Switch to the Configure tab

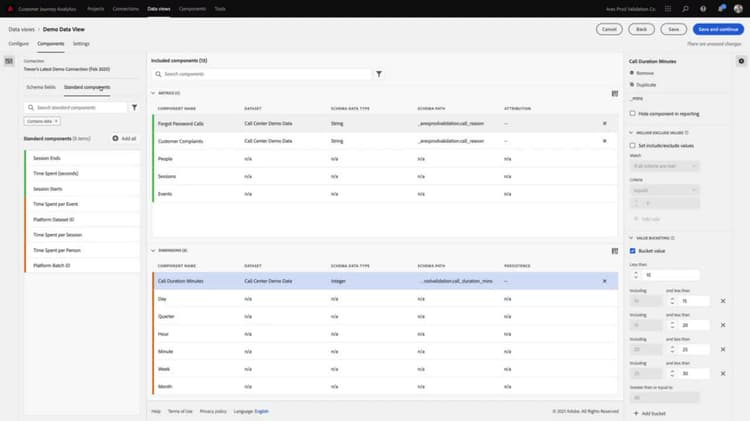pos(19,44)
